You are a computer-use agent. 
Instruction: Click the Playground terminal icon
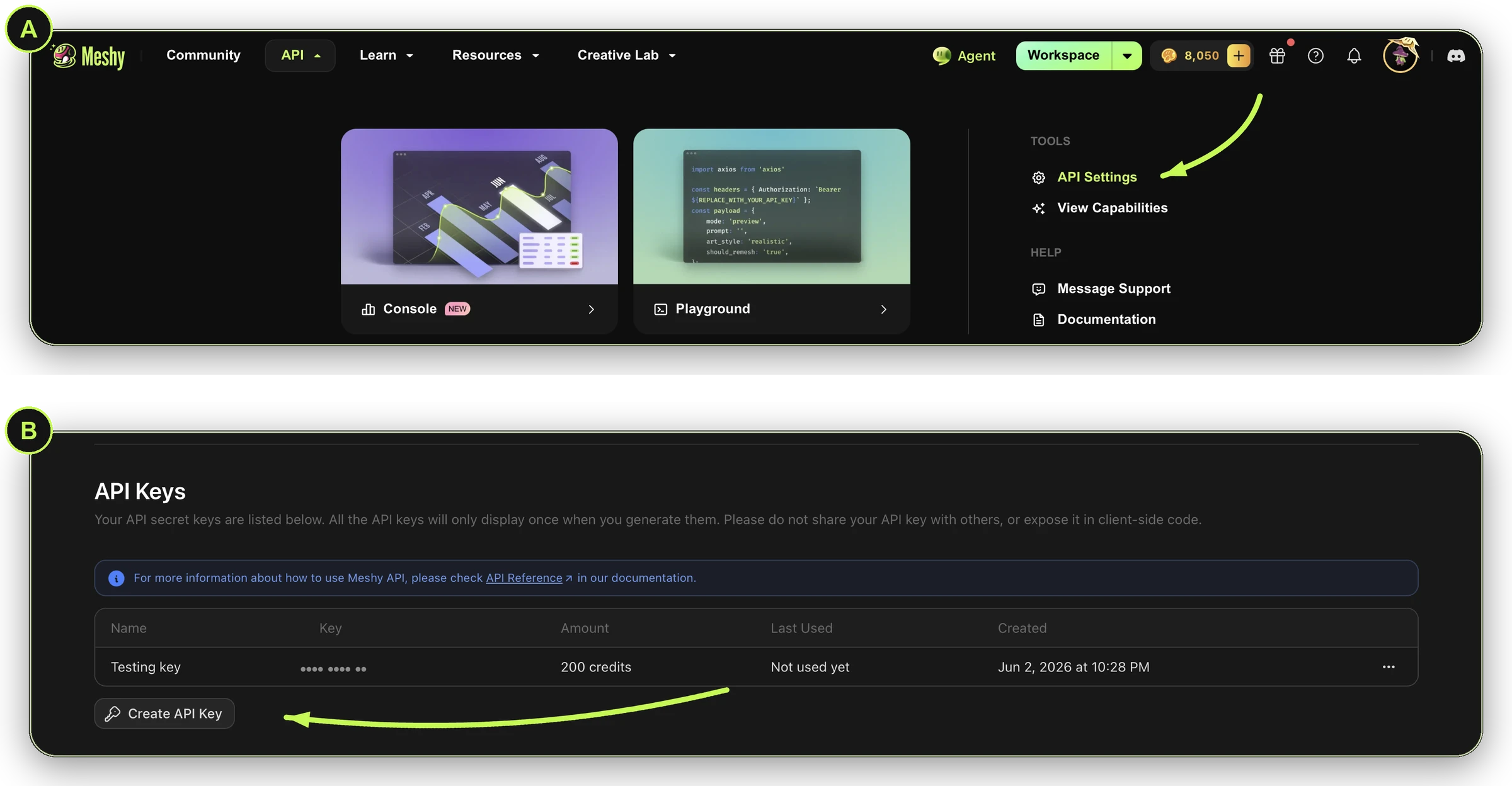tap(660, 309)
